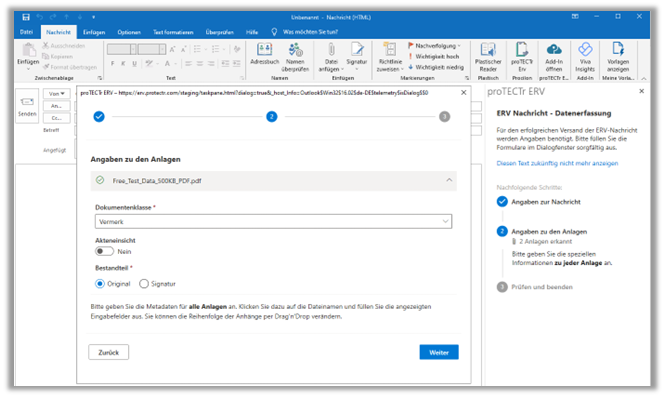Open the Datei tab

coord(26,32)
